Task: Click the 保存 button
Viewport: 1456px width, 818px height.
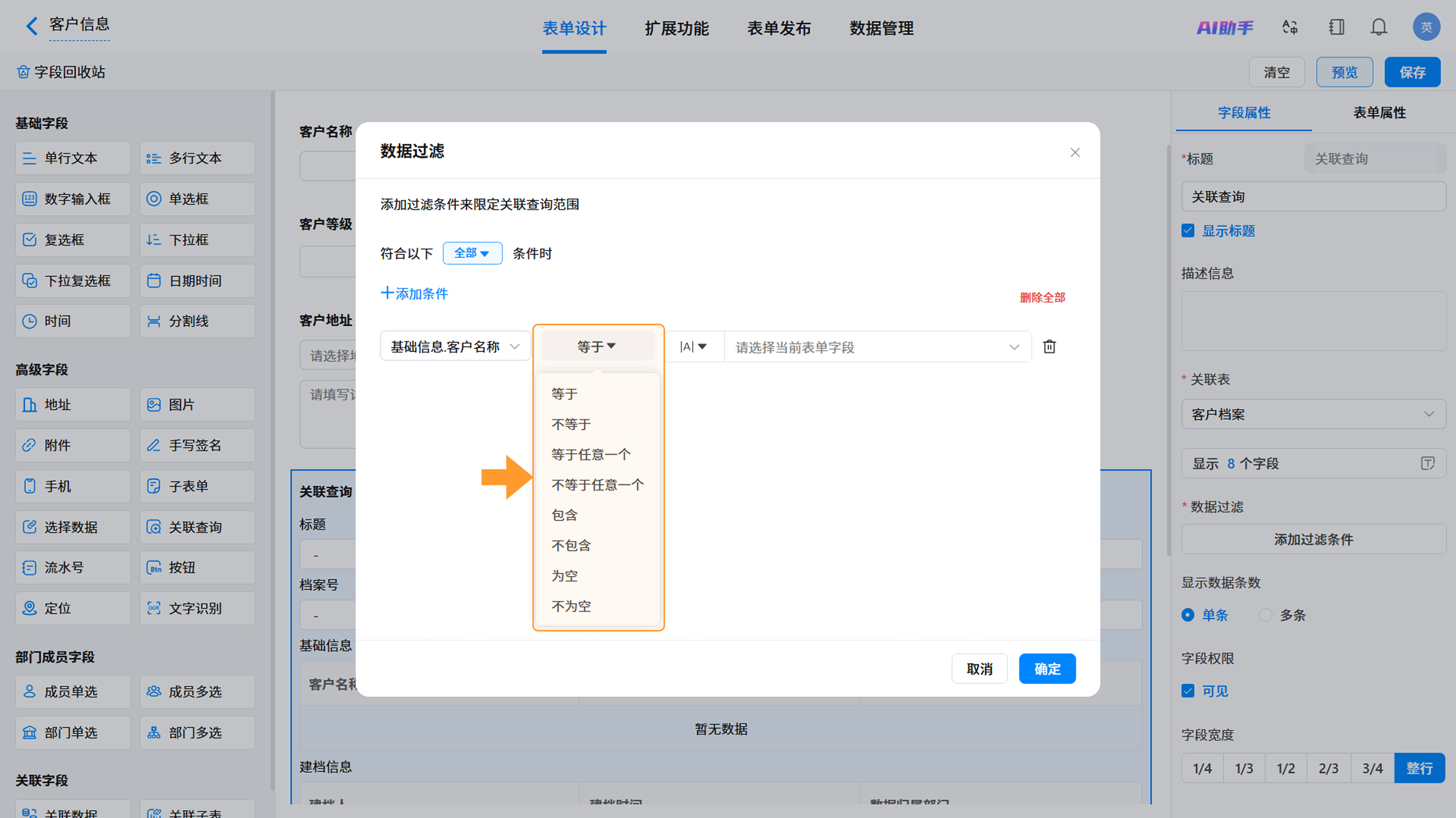Action: [1412, 72]
